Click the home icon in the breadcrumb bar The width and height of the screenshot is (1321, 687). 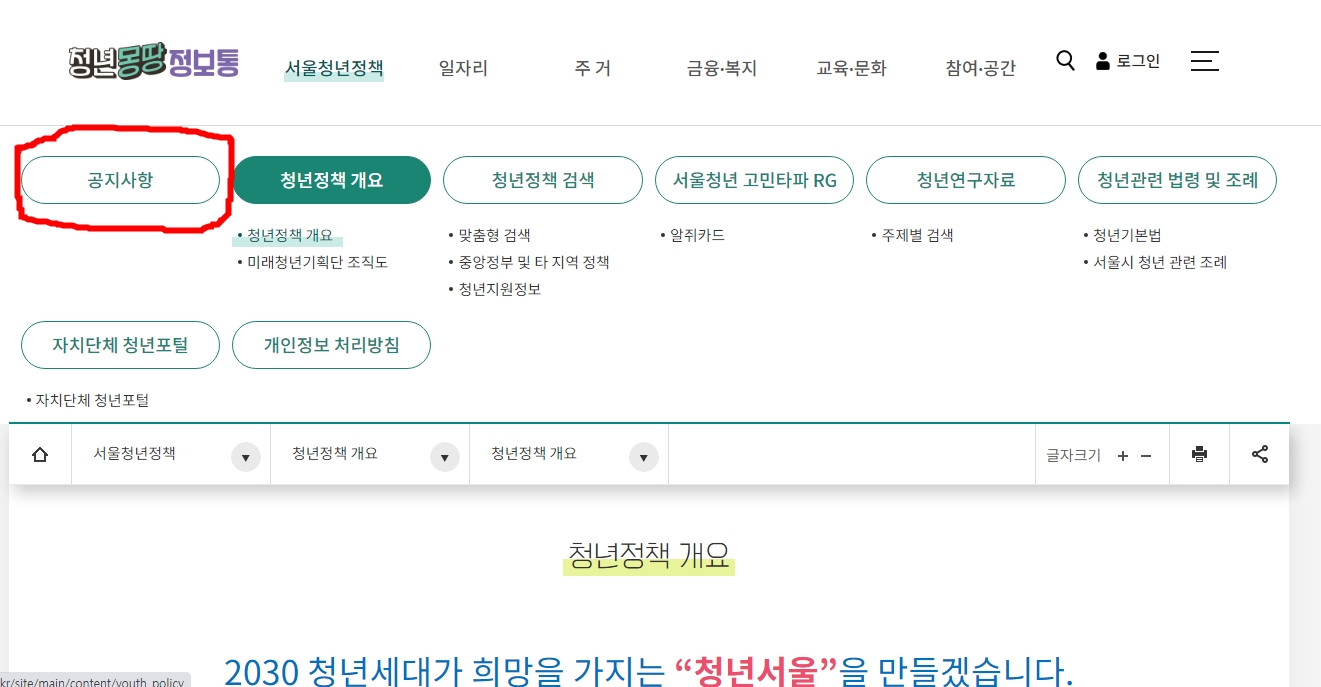point(40,453)
